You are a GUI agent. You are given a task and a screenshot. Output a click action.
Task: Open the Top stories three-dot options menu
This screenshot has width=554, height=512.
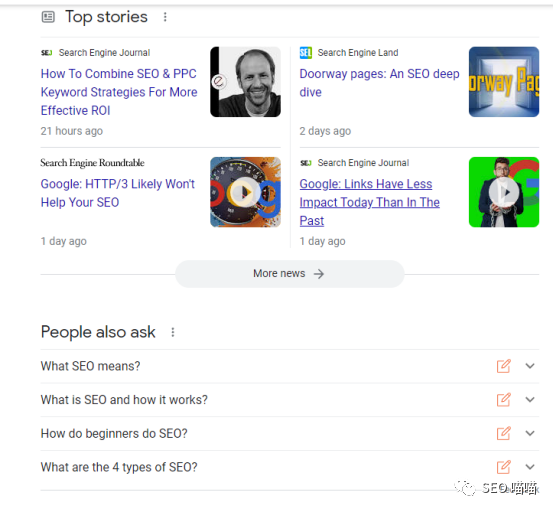click(165, 17)
